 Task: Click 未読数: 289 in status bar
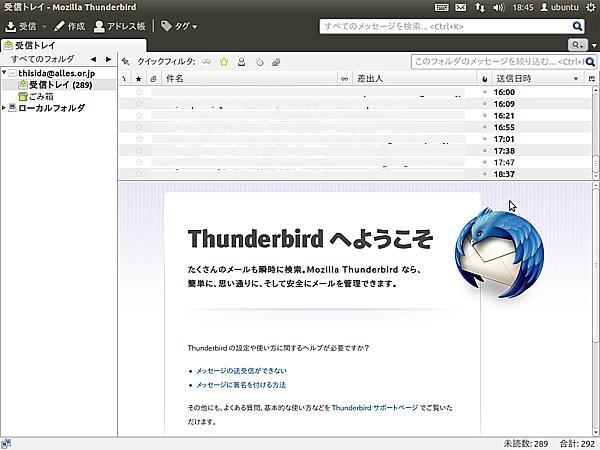point(526,444)
